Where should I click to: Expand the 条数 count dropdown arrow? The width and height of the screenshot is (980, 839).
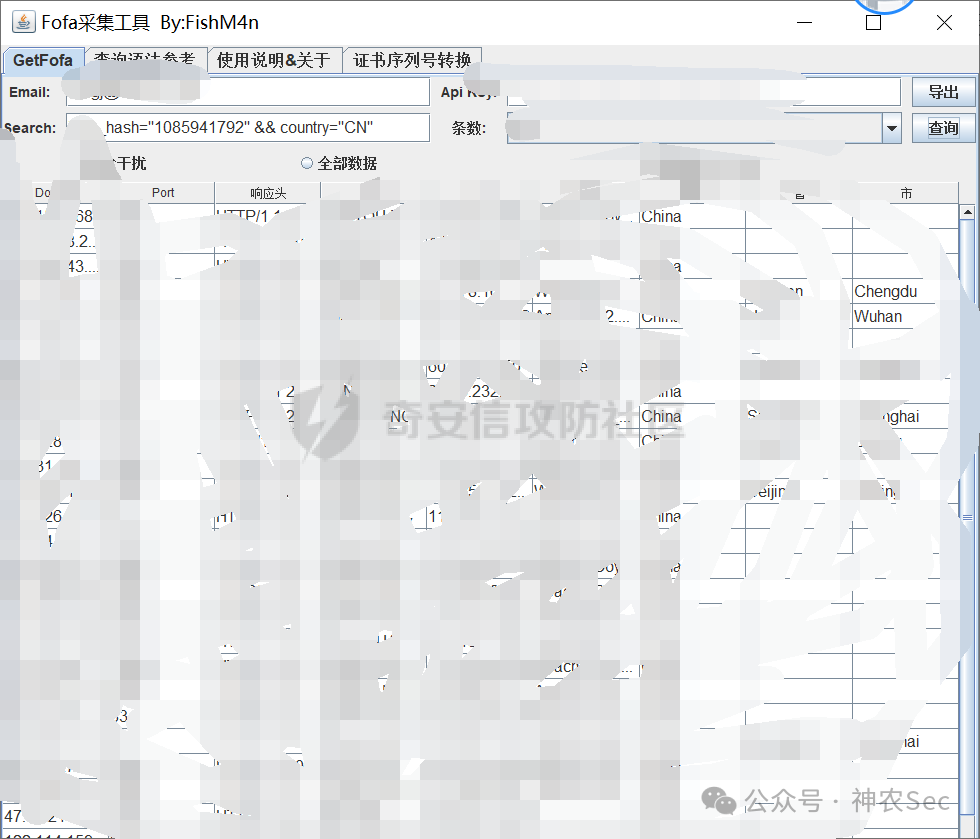892,128
